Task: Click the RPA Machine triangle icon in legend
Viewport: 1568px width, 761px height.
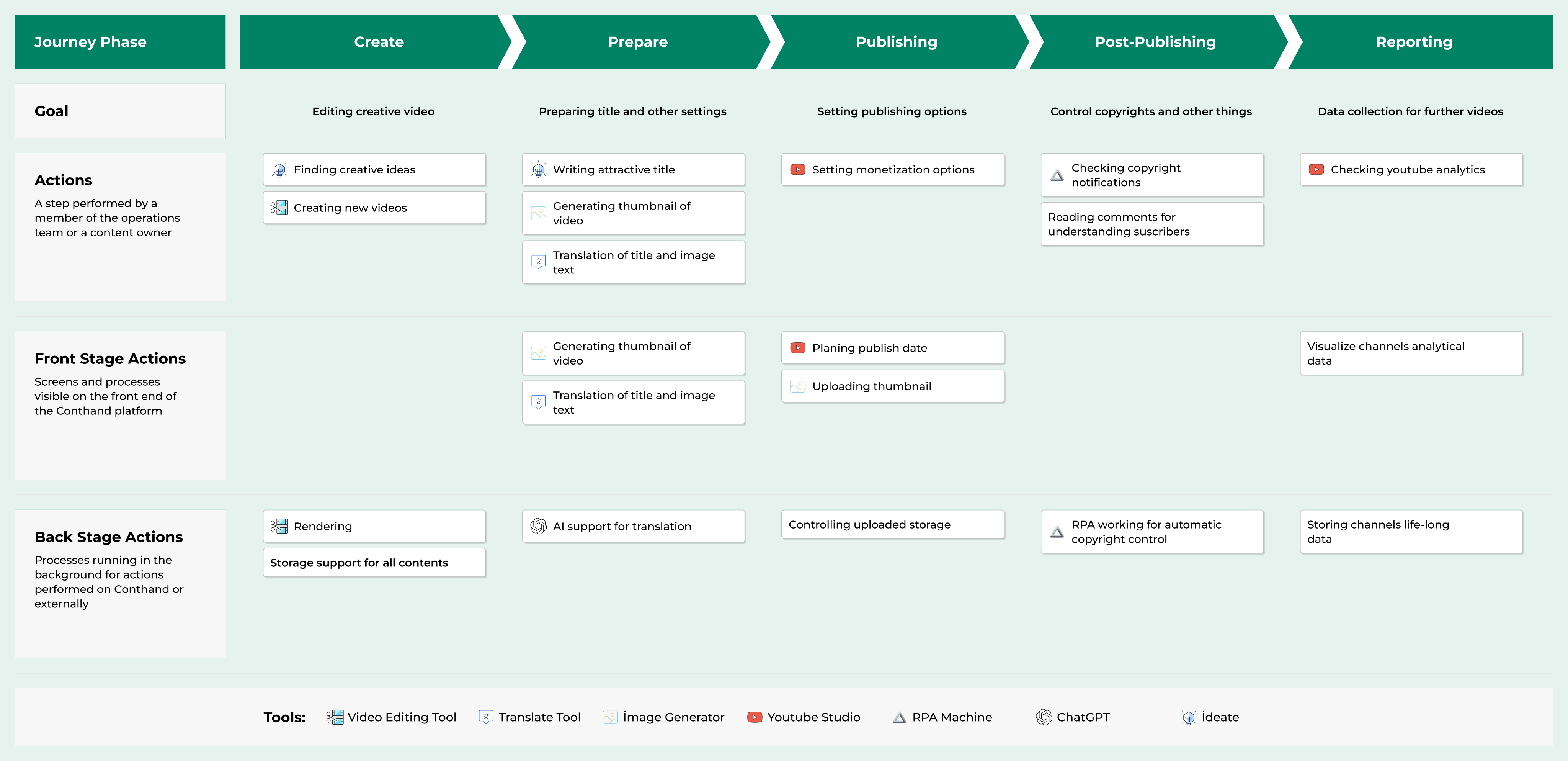Action: point(899,718)
